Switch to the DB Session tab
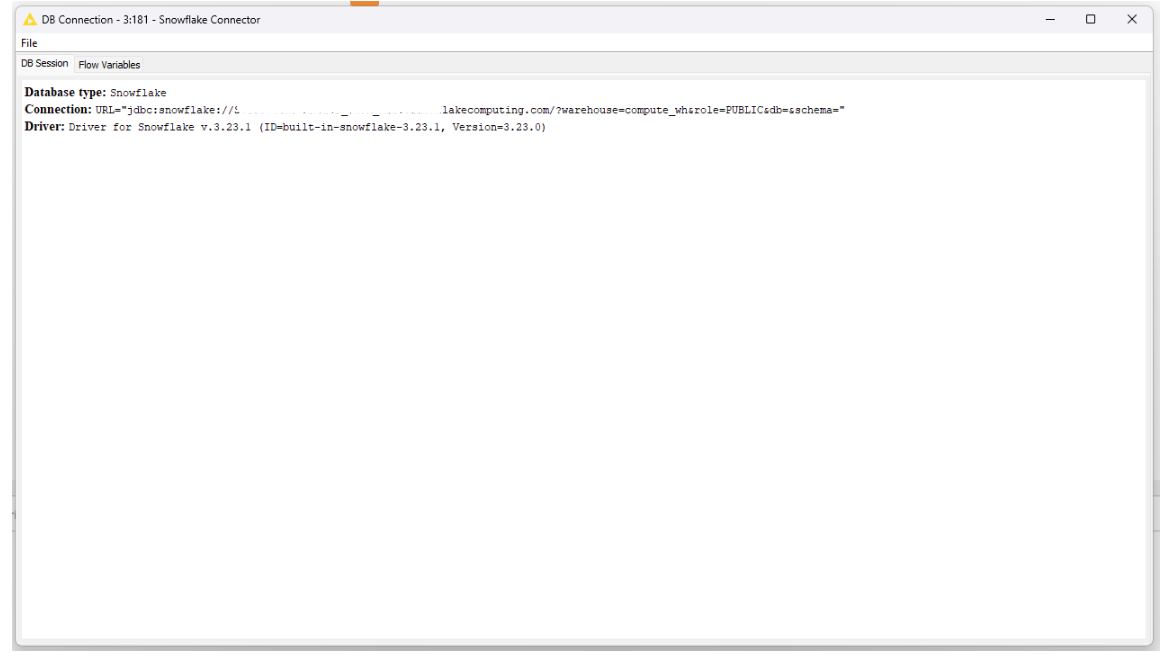 coord(45,64)
